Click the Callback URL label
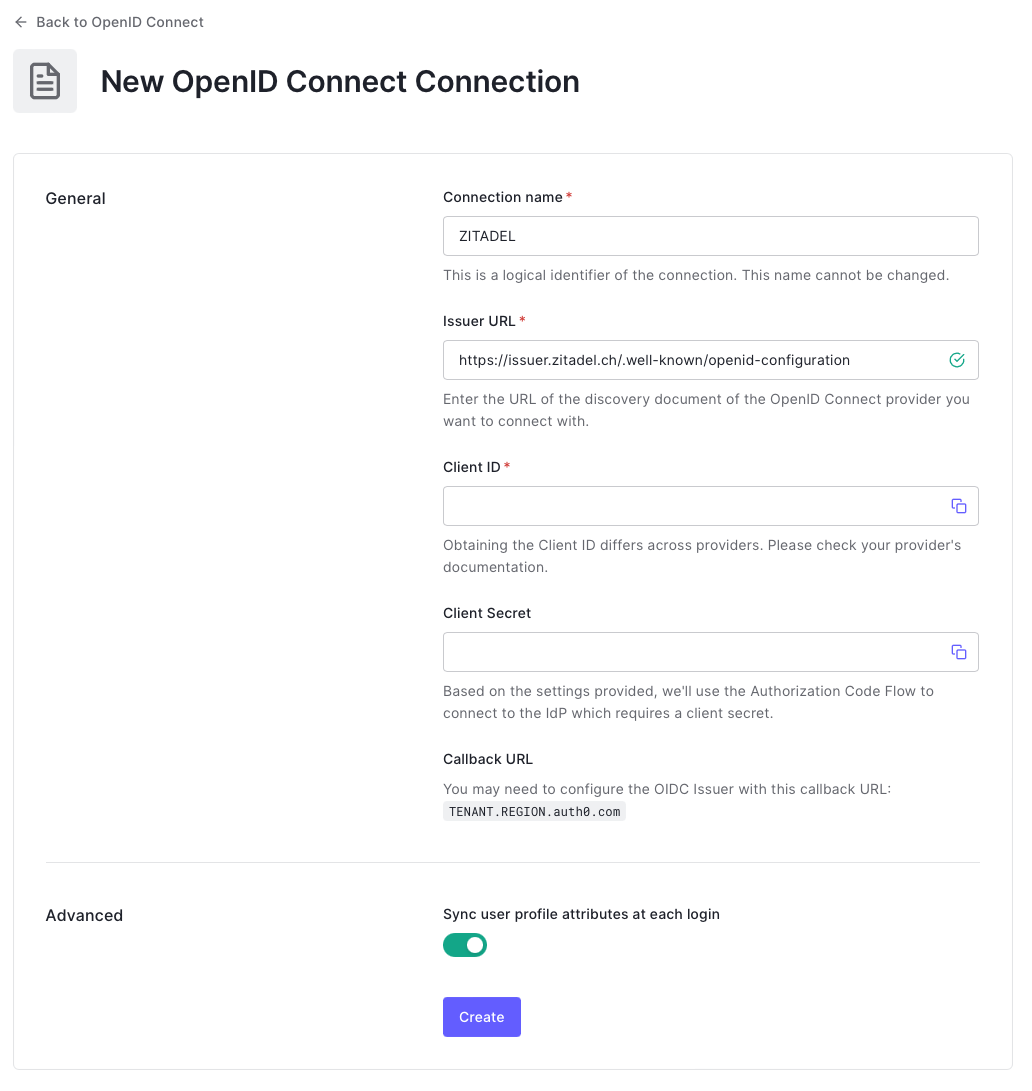The width and height of the screenshot is (1032, 1091). click(488, 759)
